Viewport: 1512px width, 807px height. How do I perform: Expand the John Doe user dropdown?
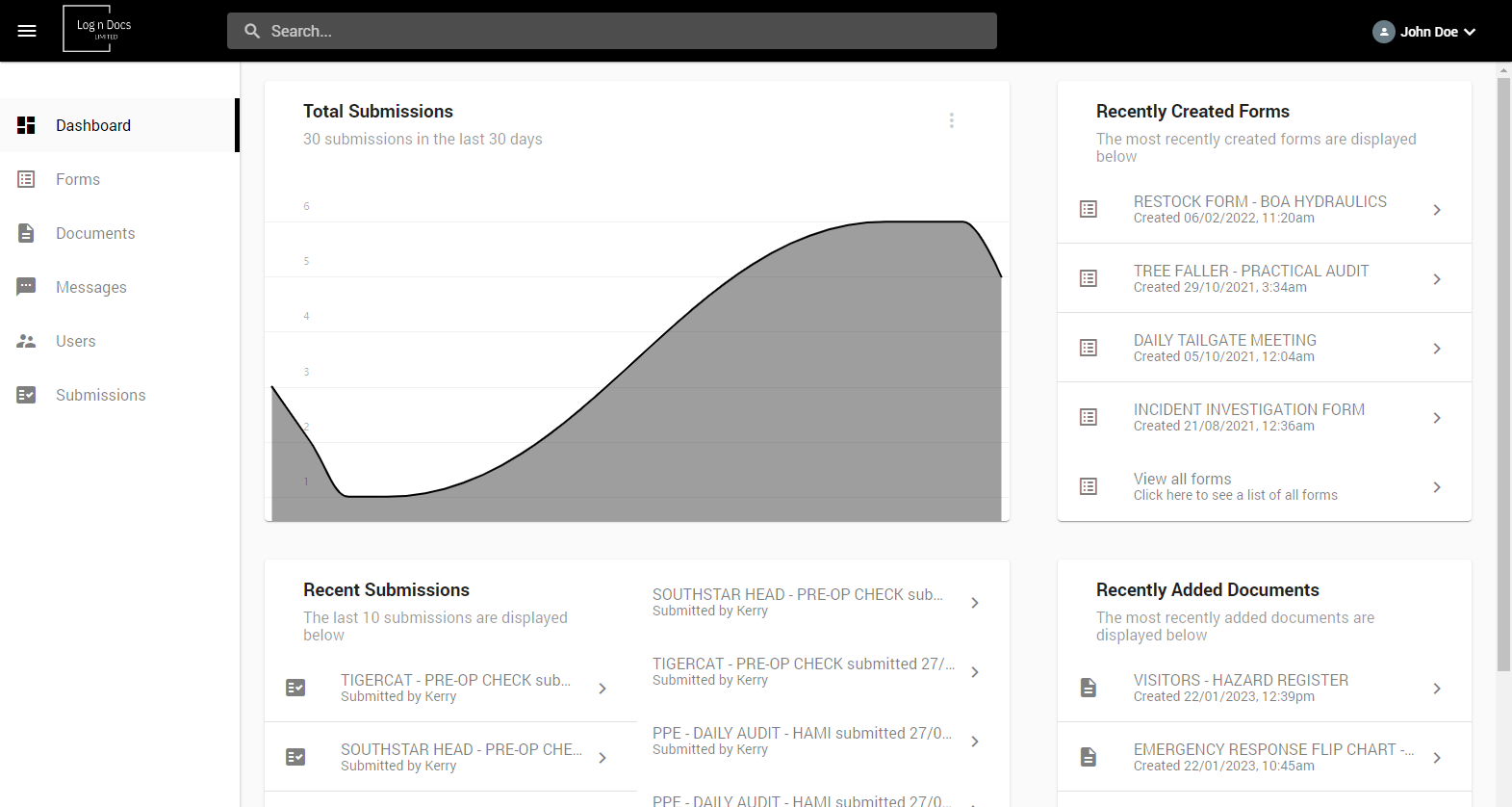click(1424, 32)
